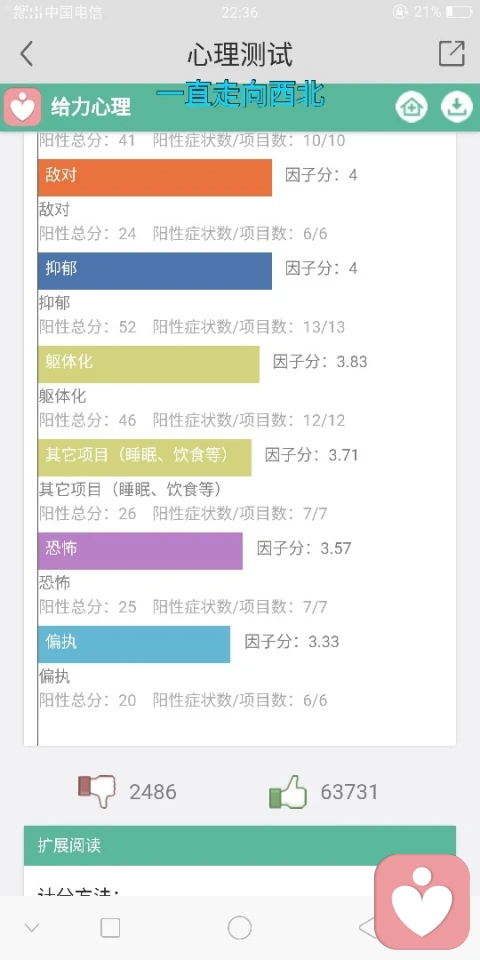Viewport: 480px width, 960px height.
Task: Select the purple 恐怖 bar
Action: [140, 551]
